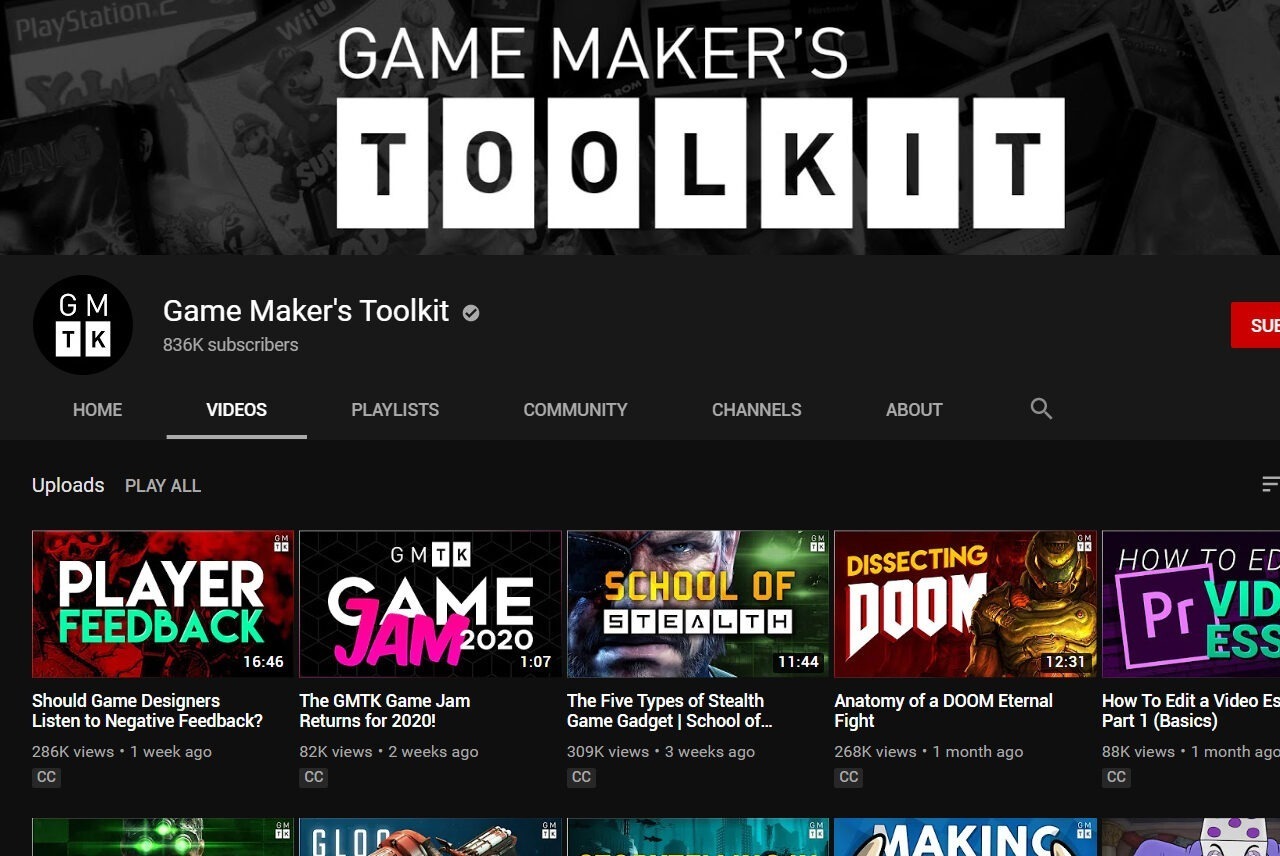The height and width of the screenshot is (856, 1280).
Task: Open the sort-by menu icon
Action: pyautogui.click(x=1270, y=485)
